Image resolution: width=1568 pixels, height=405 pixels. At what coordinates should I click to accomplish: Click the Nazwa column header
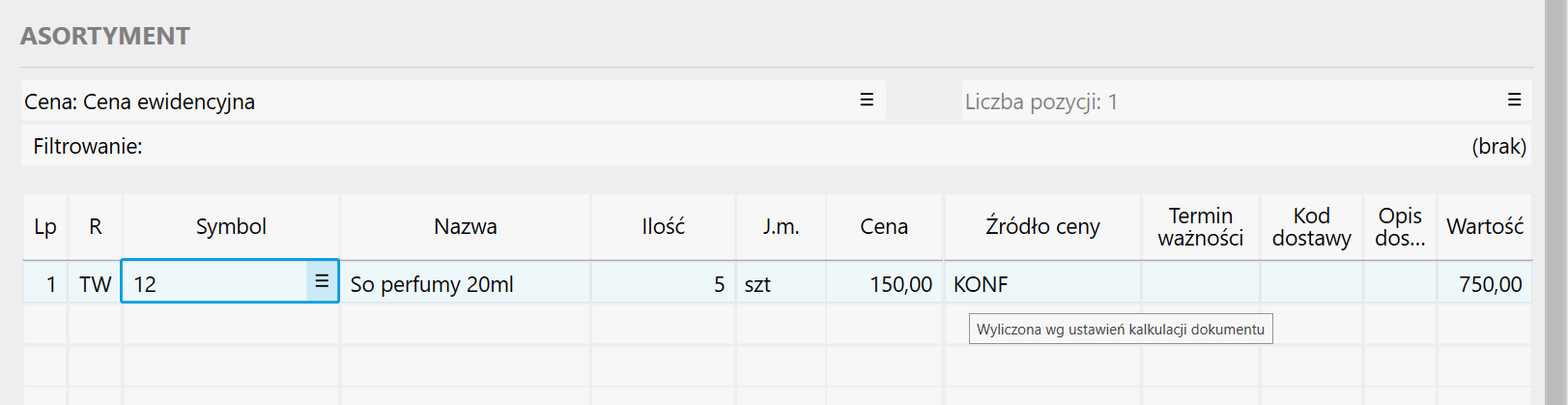click(x=465, y=227)
